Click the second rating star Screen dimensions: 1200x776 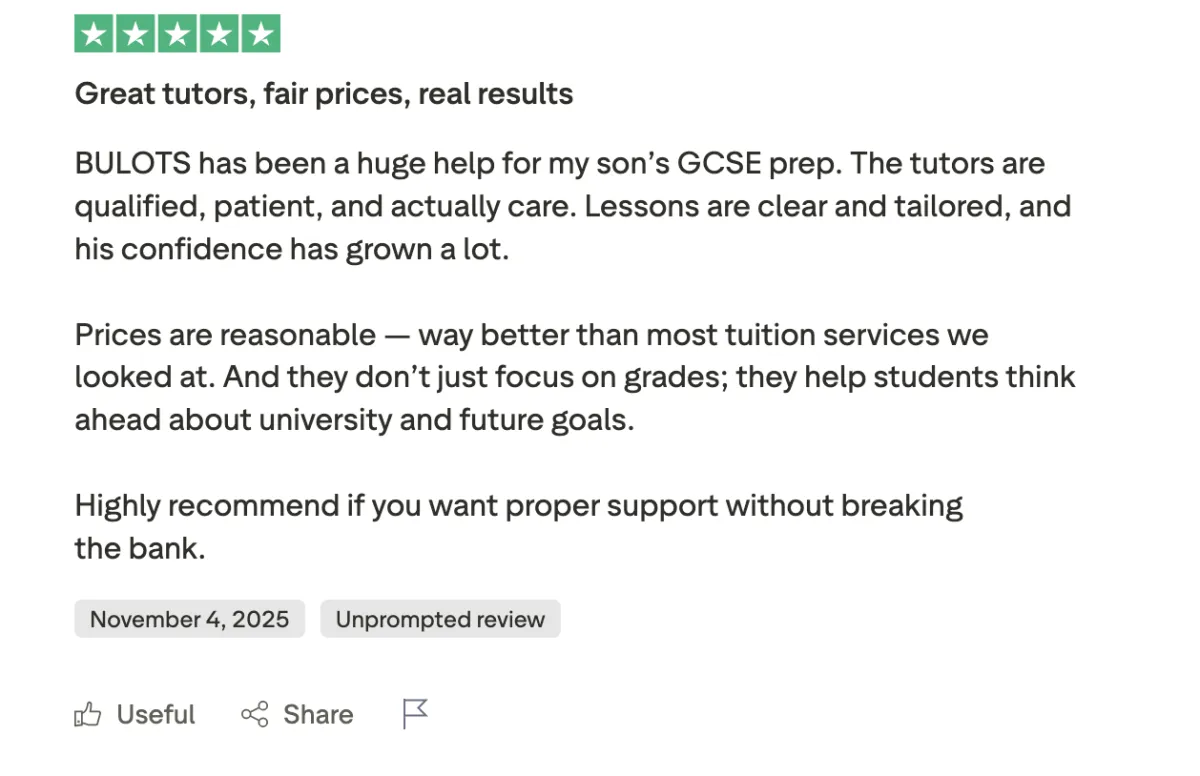pyautogui.click(x=136, y=34)
